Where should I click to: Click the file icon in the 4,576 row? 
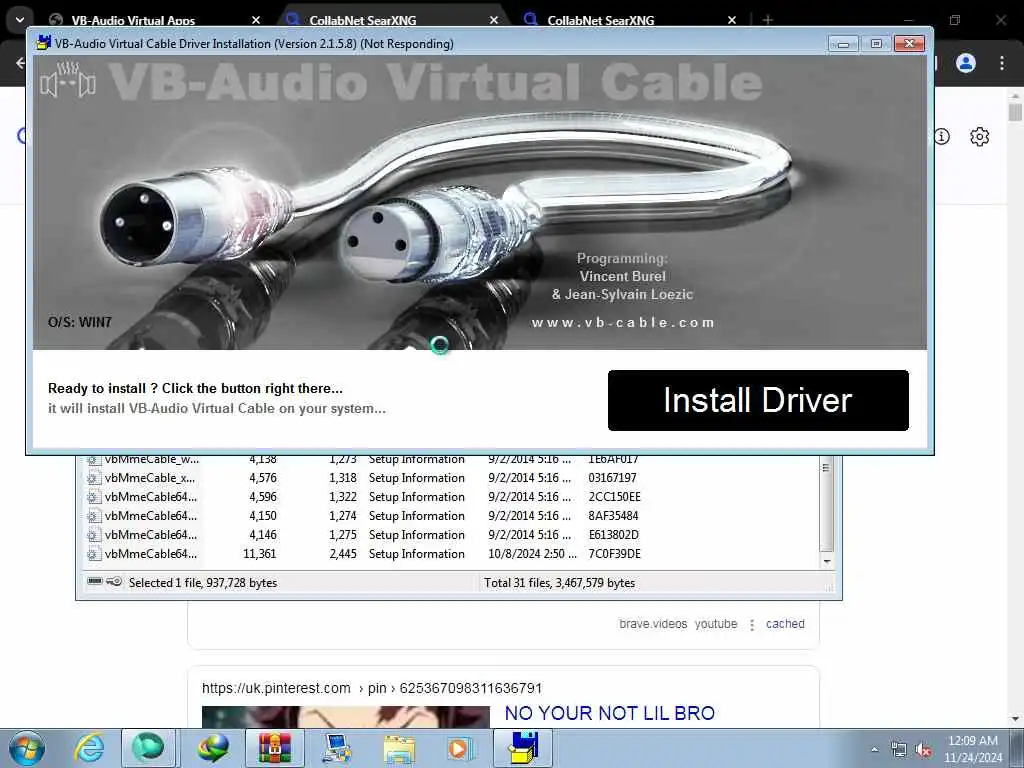pos(94,478)
